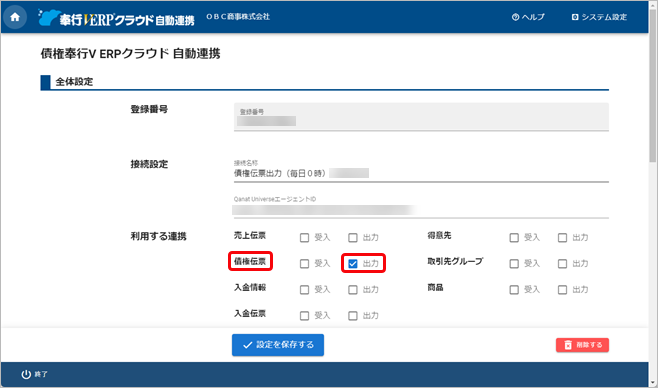Focus the 登録番号 input field

pos(421,117)
